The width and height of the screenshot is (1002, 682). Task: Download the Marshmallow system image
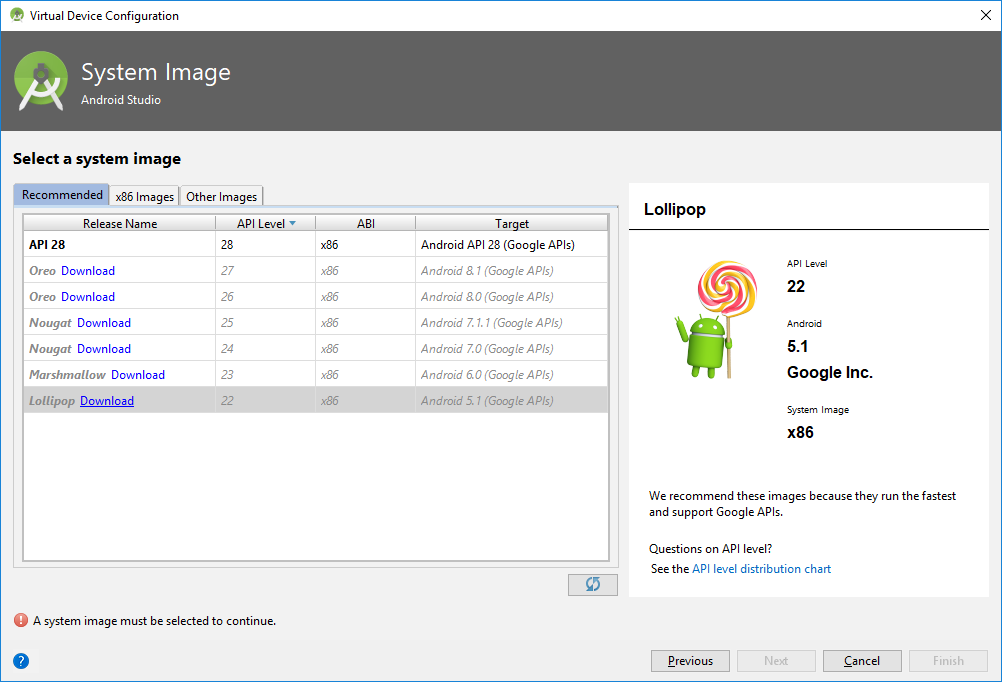click(138, 374)
